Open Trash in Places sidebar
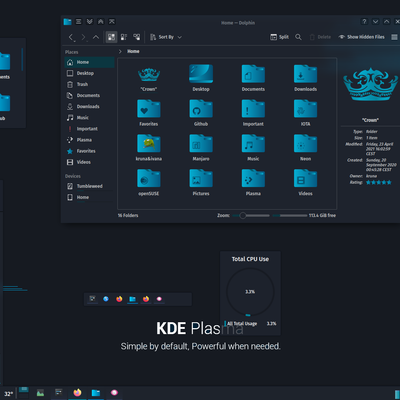 [89, 84]
